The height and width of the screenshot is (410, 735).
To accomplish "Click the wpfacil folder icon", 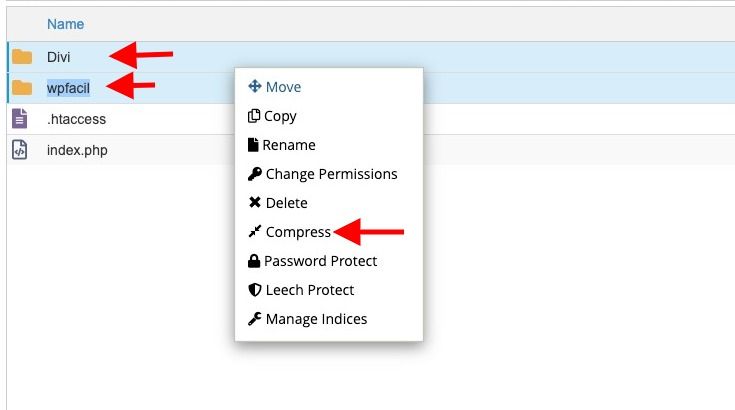I will point(22,88).
